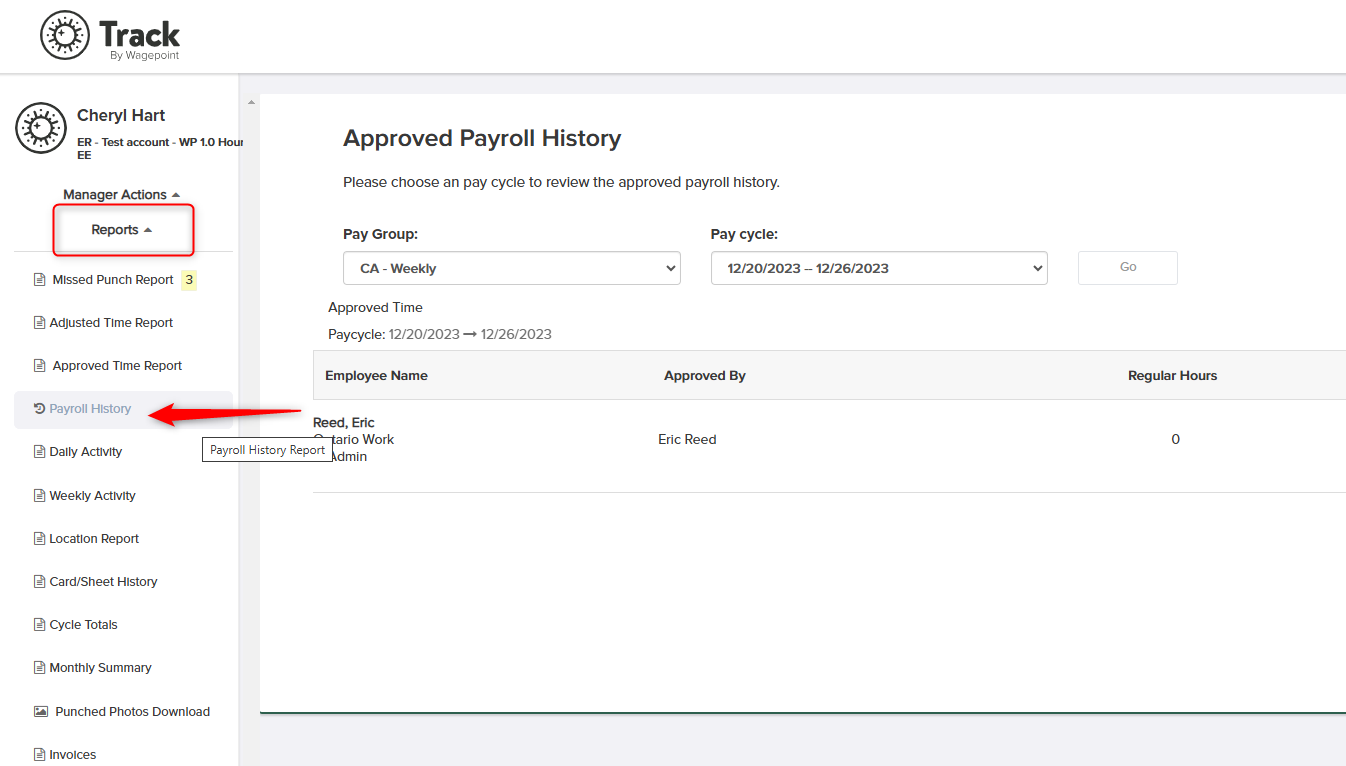1346x766 pixels.
Task: Click the Invoices document icon
Action: click(x=40, y=755)
